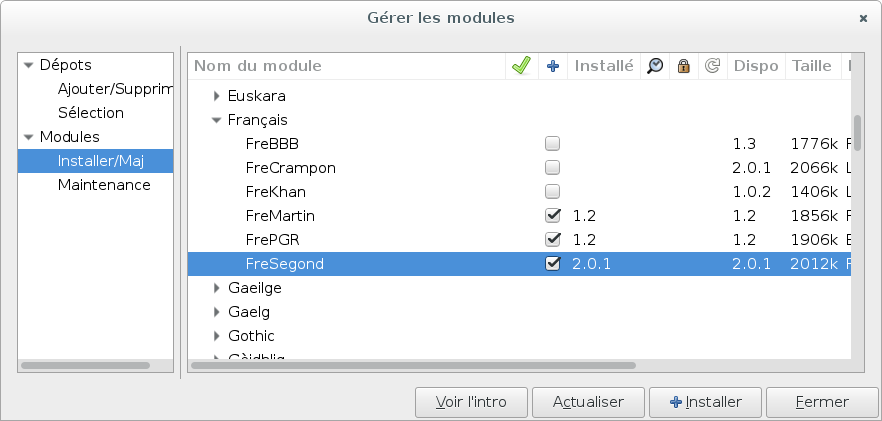This screenshot has width=882, height=421.
Task: Click the magnifier index column icon
Action: [655, 66]
